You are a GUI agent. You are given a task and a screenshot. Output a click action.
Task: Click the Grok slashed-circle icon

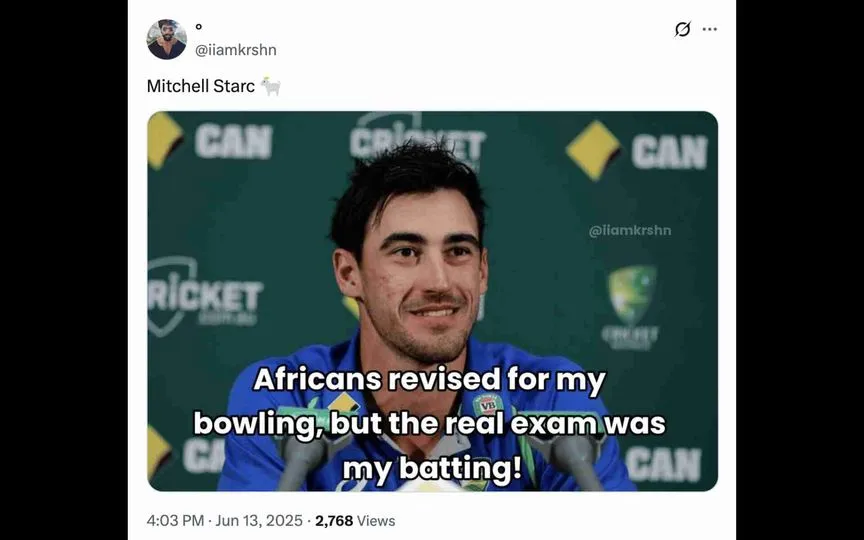(682, 29)
